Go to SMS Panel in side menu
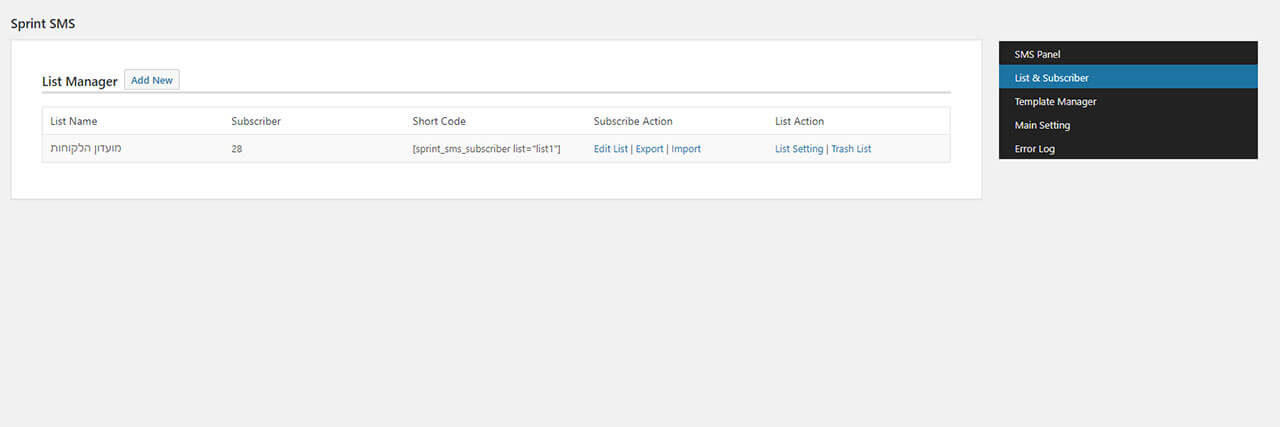 pos(1128,54)
